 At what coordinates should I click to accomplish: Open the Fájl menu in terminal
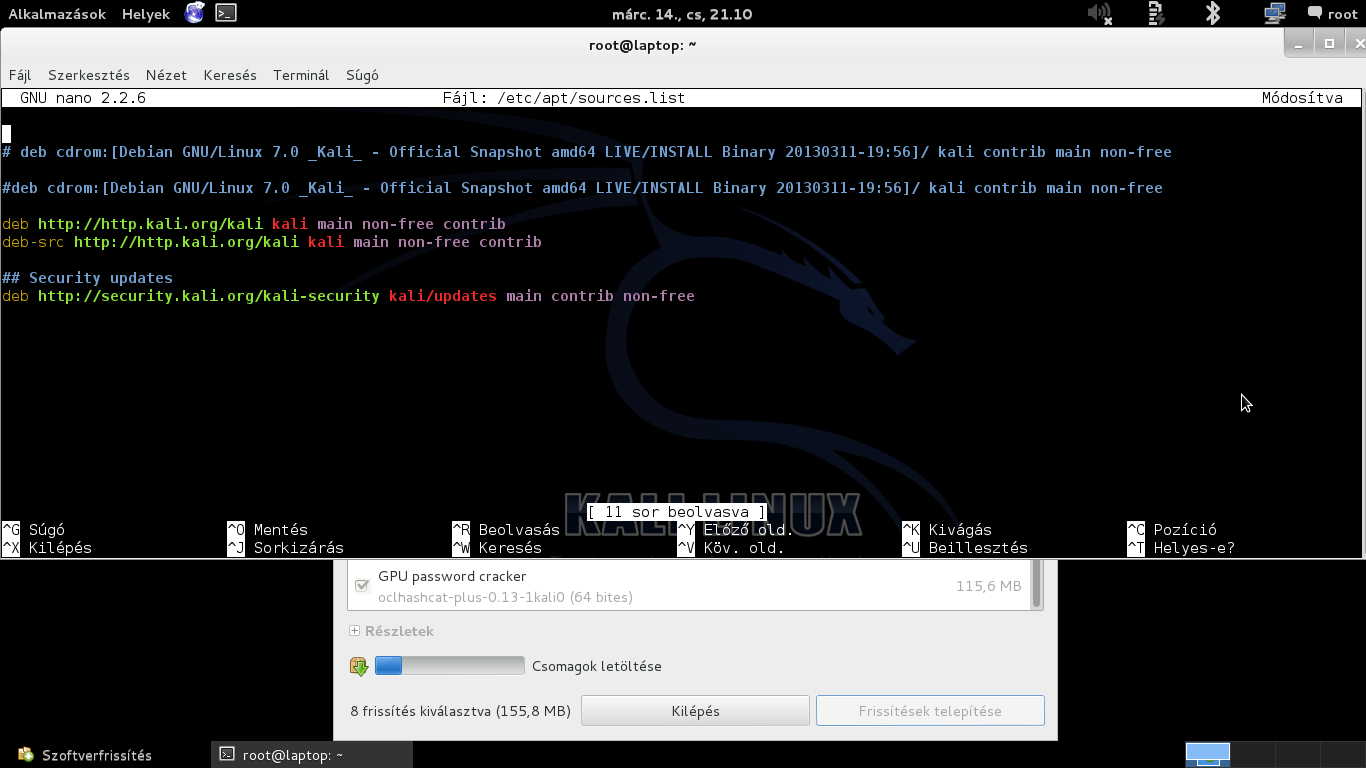tap(20, 75)
